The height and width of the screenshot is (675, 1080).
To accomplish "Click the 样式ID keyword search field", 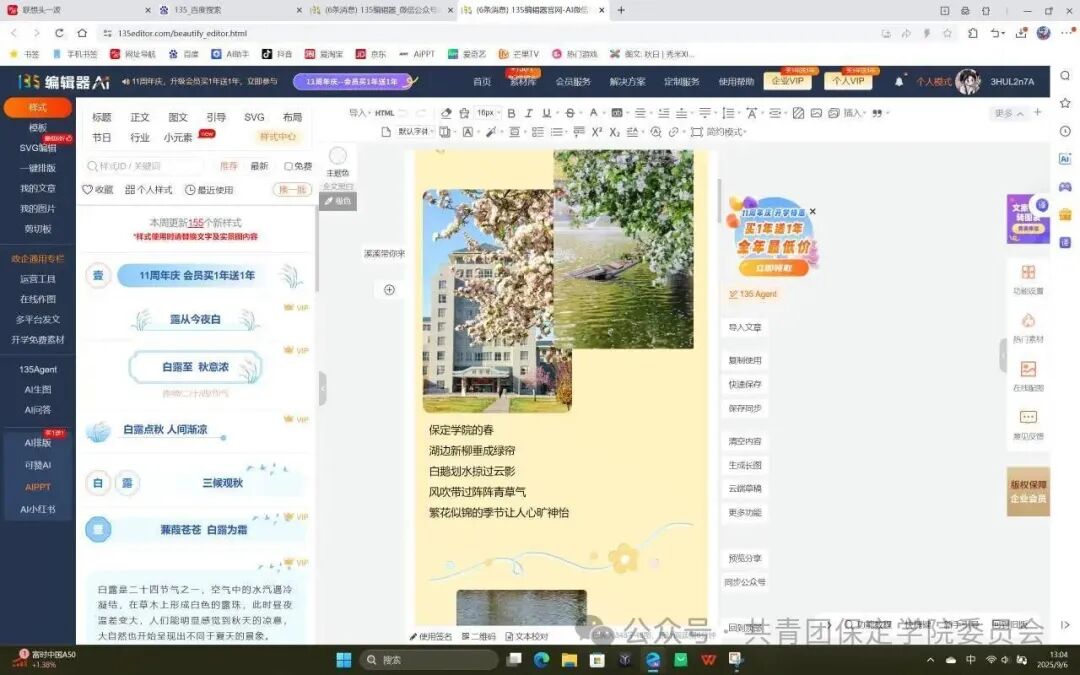I will click(145, 166).
